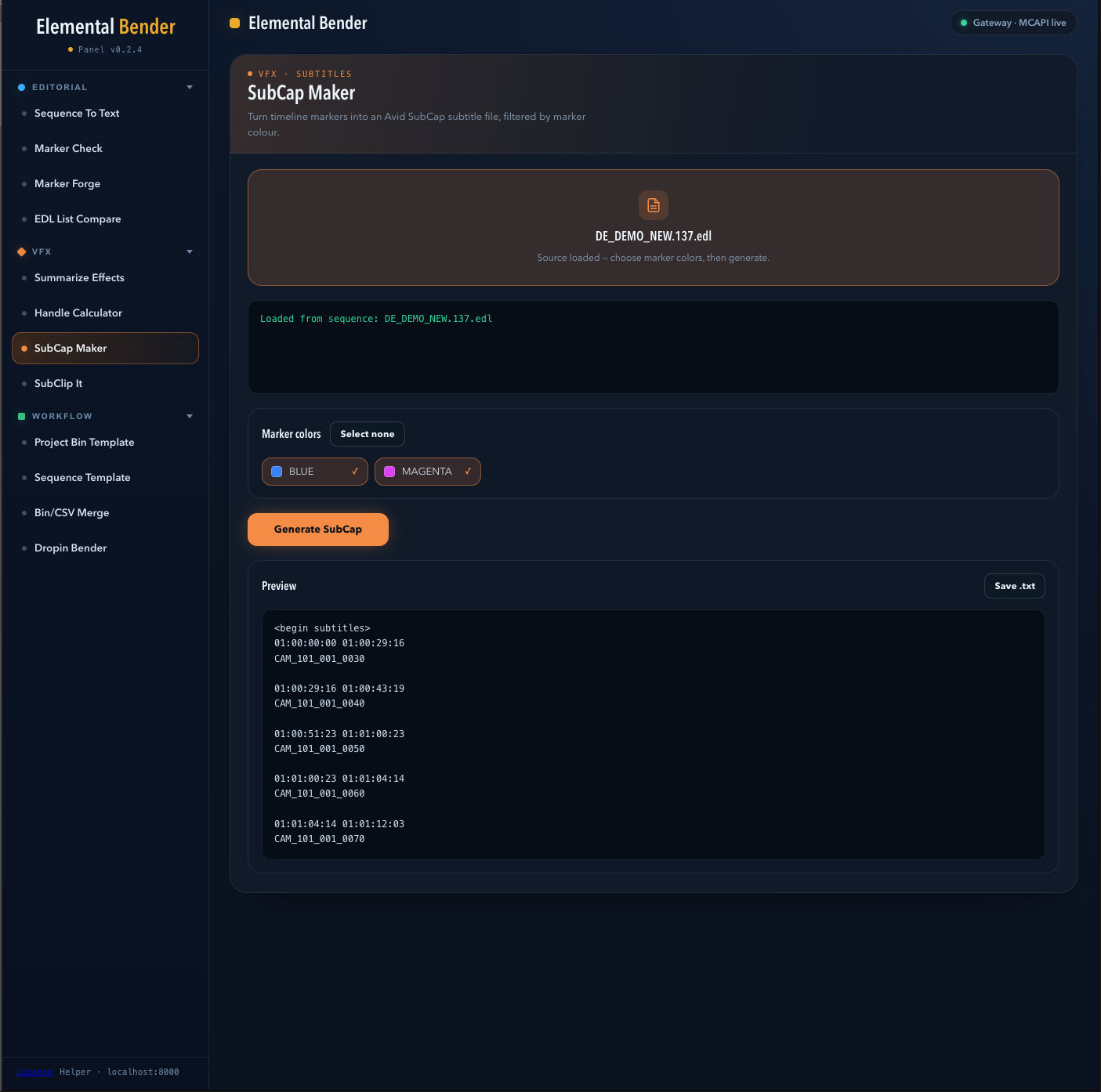The height and width of the screenshot is (1092, 1101).
Task: Click the blue color swatch in BLUE chip
Action: [277, 472]
